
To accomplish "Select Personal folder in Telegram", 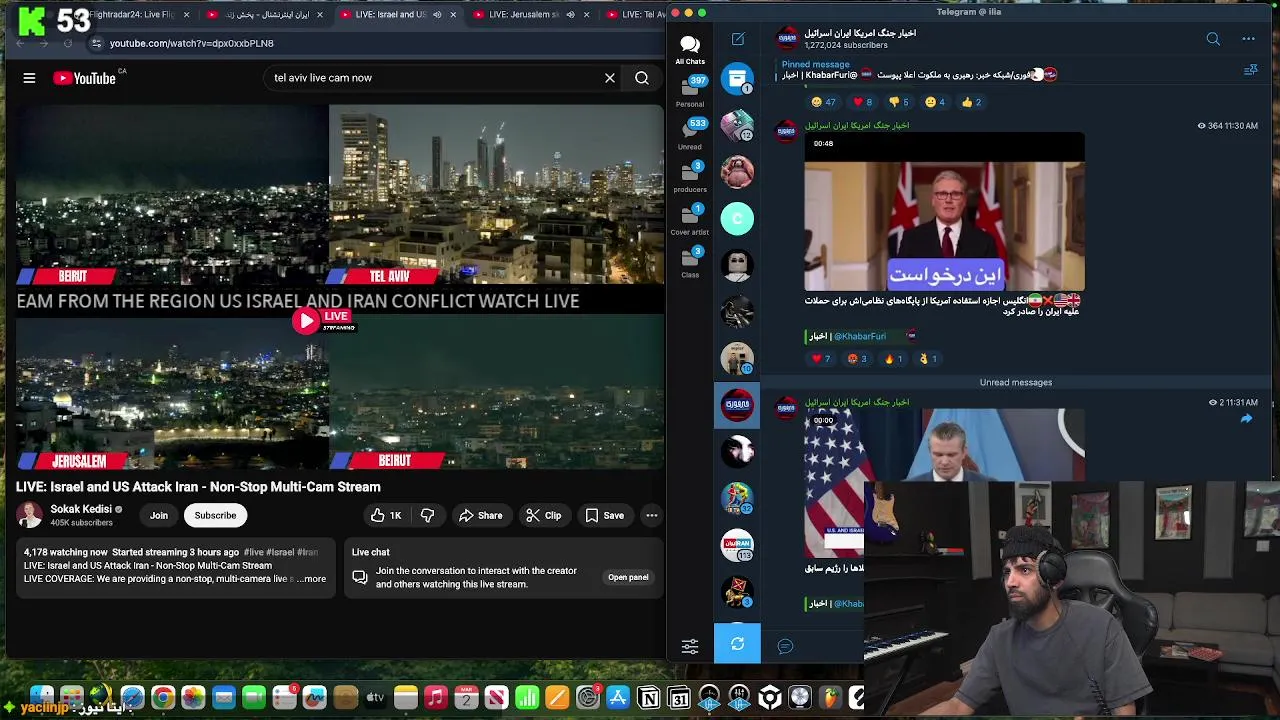I will pyautogui.click(x=690, y=92).
